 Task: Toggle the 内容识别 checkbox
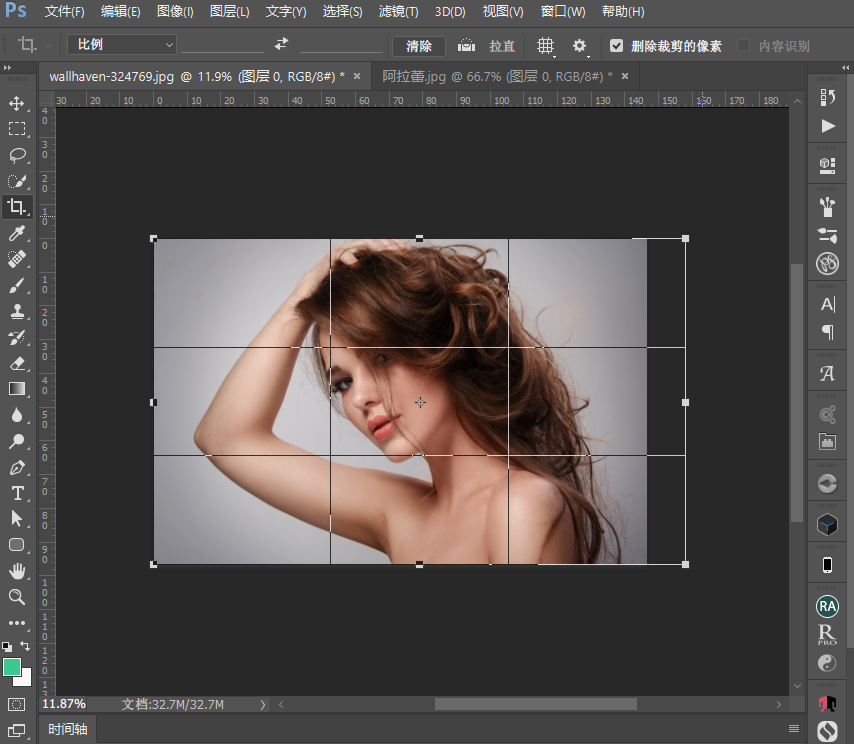(743, 46)
